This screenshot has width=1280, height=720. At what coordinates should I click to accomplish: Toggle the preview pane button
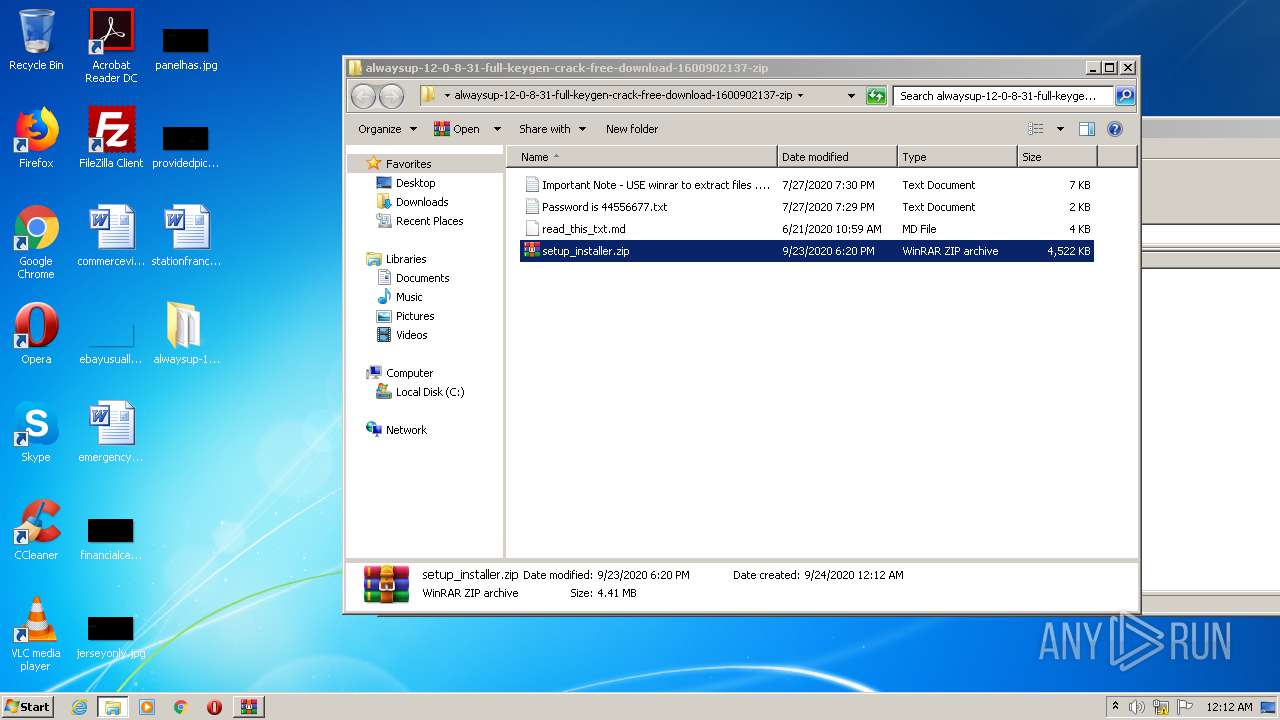click(1087, 129)
